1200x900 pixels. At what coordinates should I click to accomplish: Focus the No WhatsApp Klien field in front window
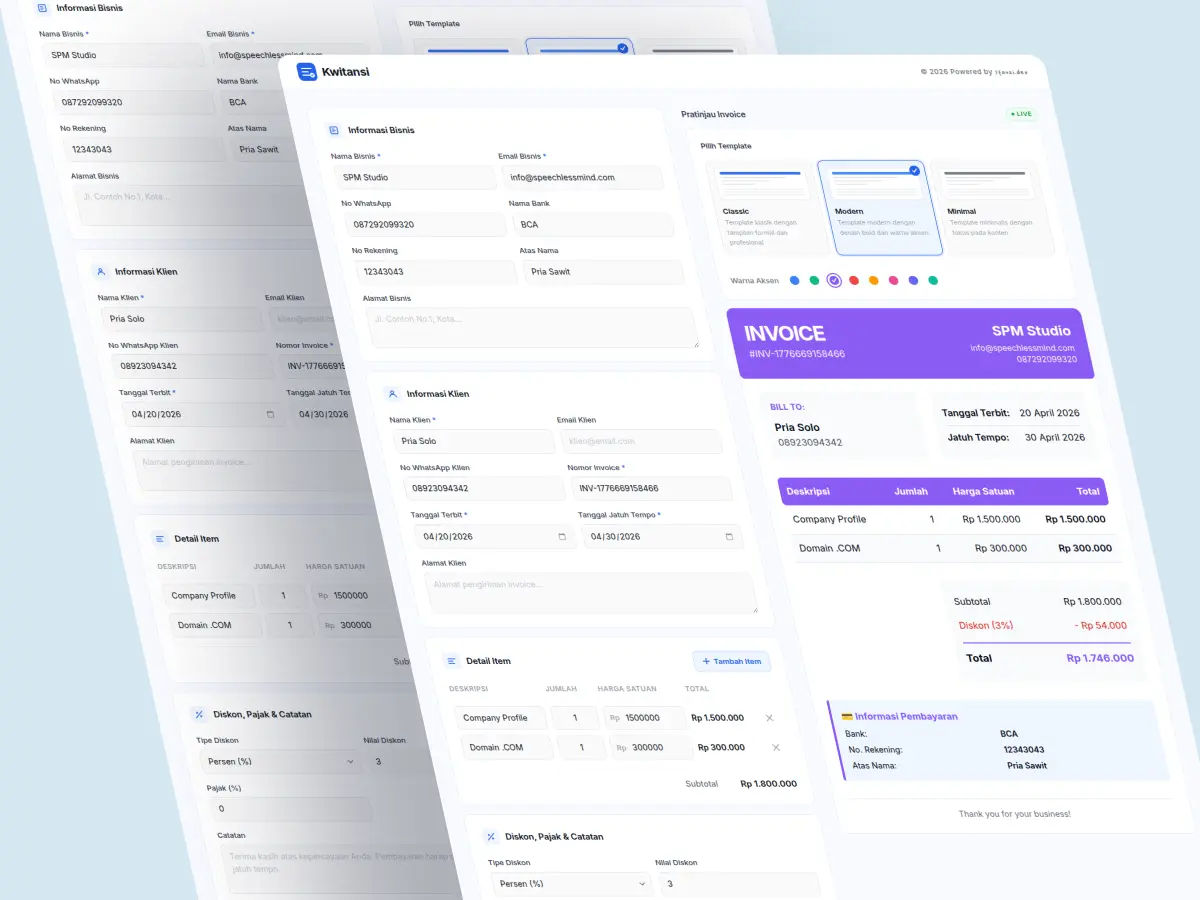[485, 489]
